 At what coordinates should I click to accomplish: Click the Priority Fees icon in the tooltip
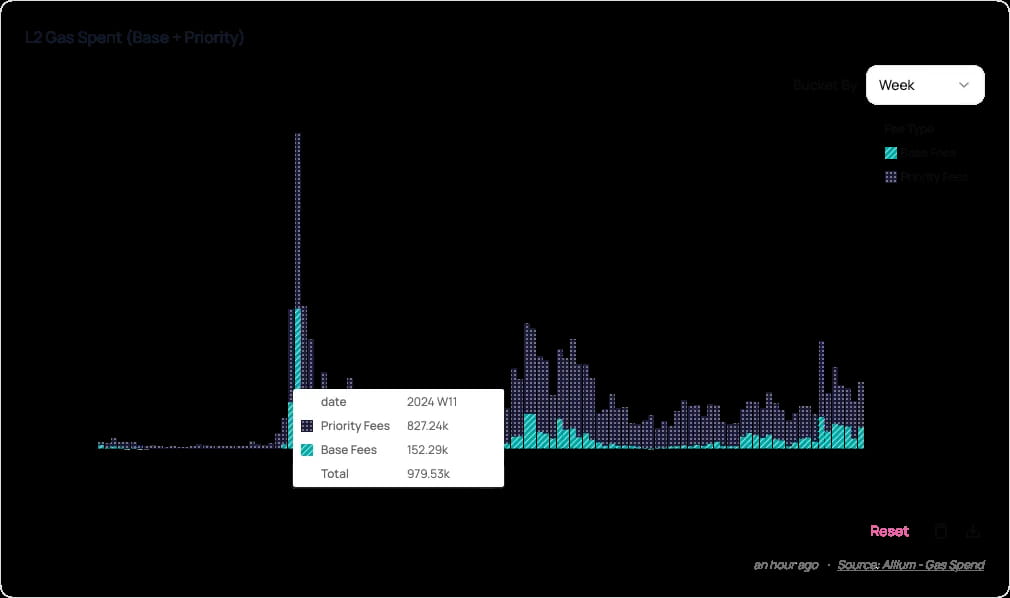click(x=307, y=426)
